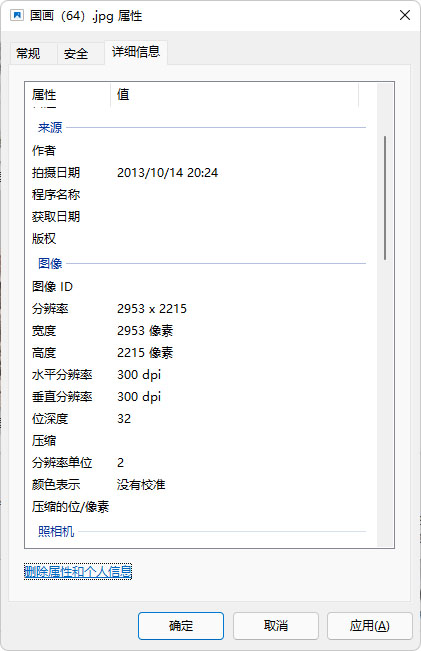
Task: Click the value 2215 像素
Action: point(145,352)
